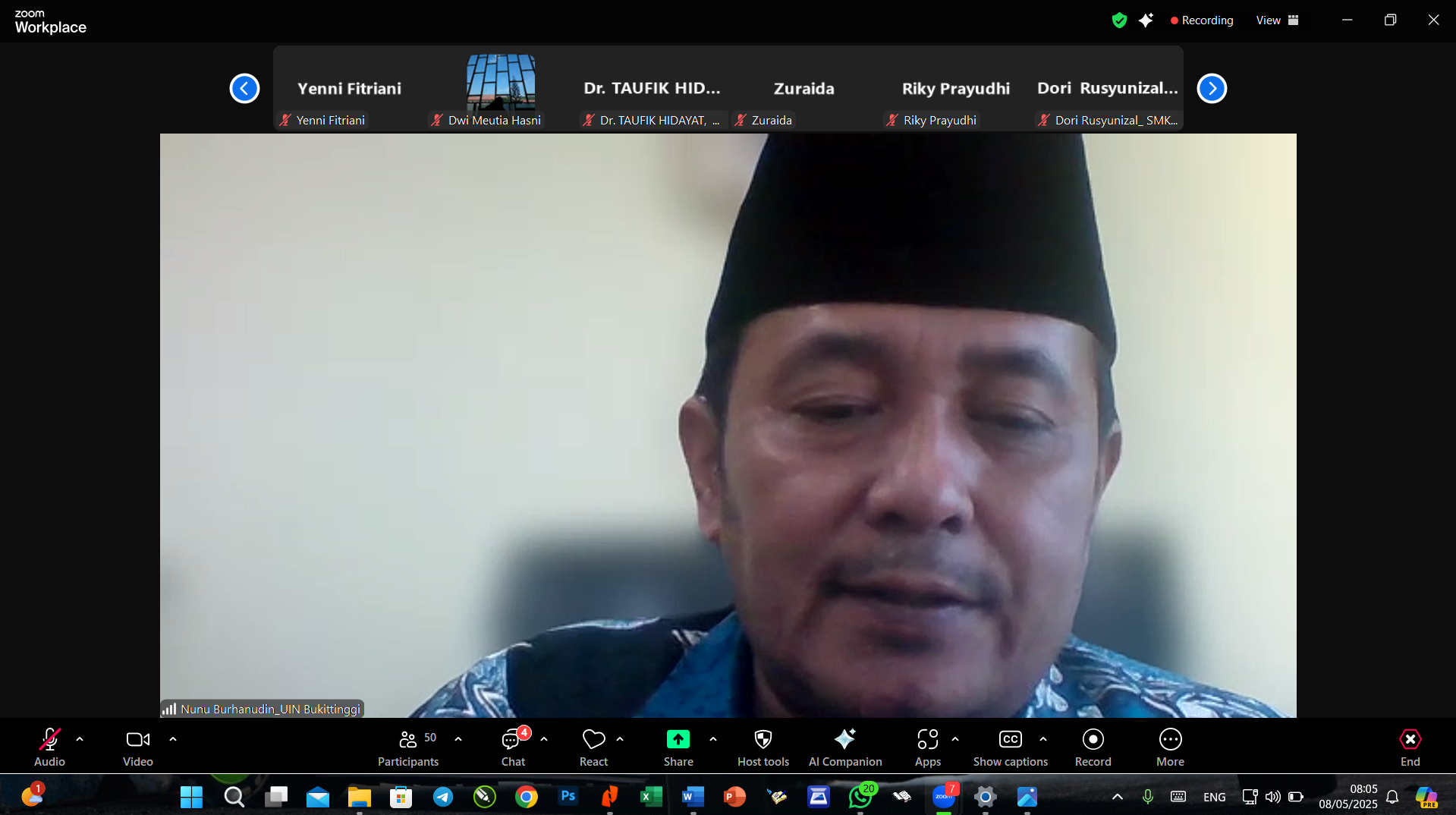Screen dimensions: 1456x815
Task: Go to next participants with right arrow
Action: tap(1212, 88)
